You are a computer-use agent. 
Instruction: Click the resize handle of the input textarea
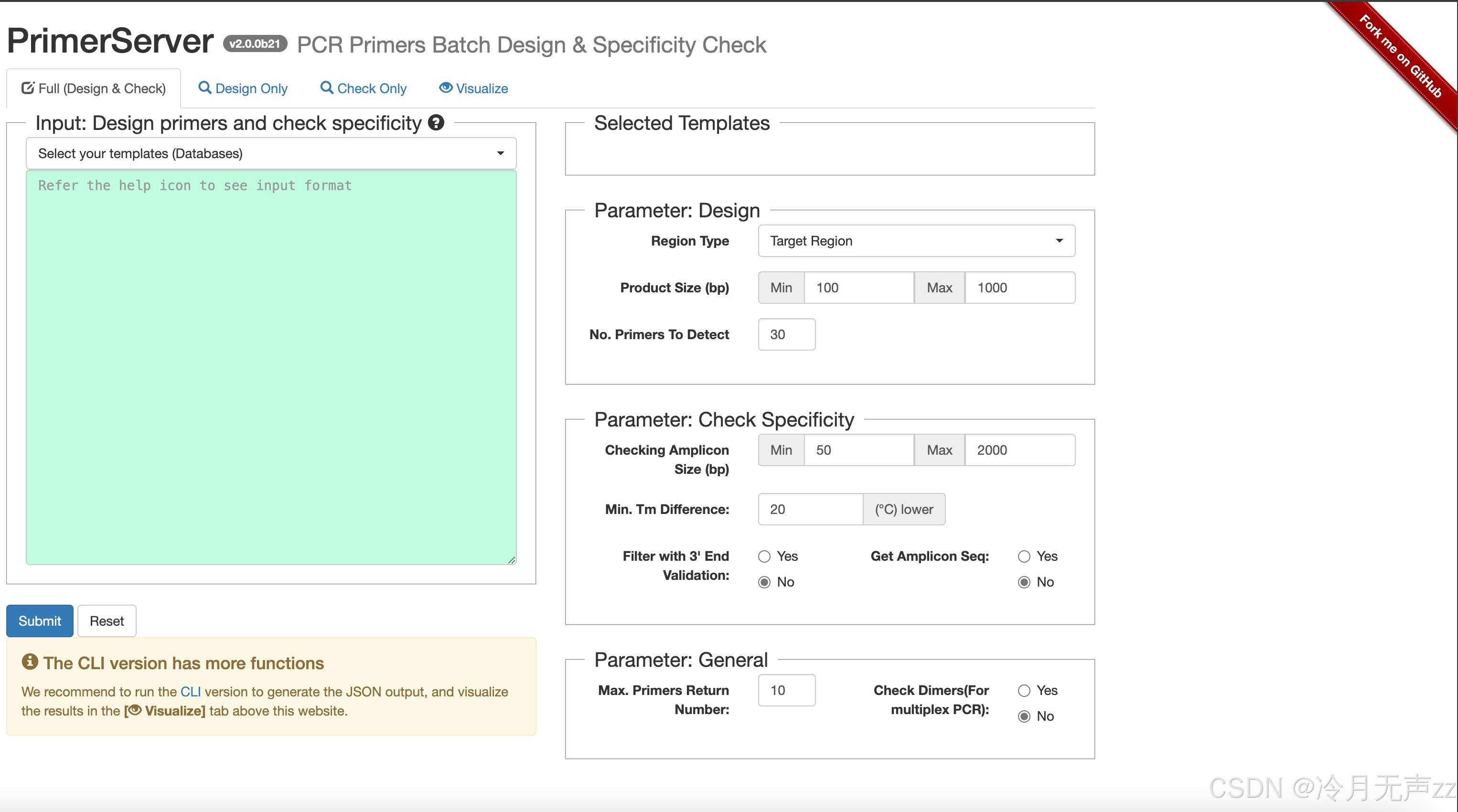512,560
